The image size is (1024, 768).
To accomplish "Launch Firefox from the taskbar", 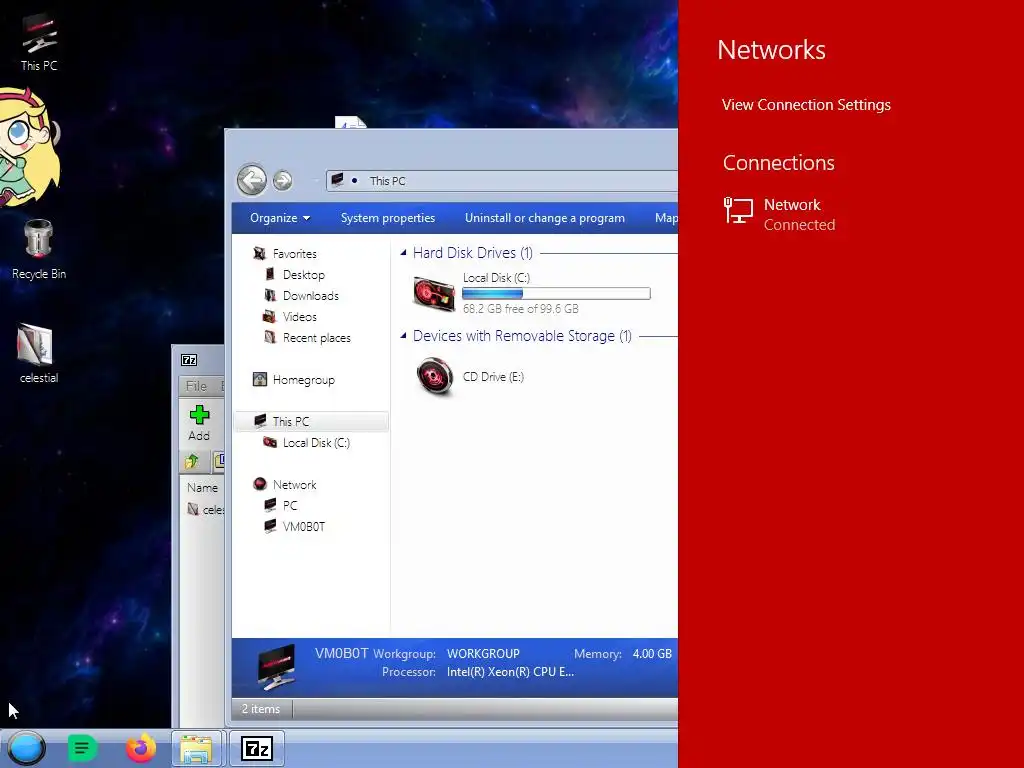I will [x=140, y=748].
